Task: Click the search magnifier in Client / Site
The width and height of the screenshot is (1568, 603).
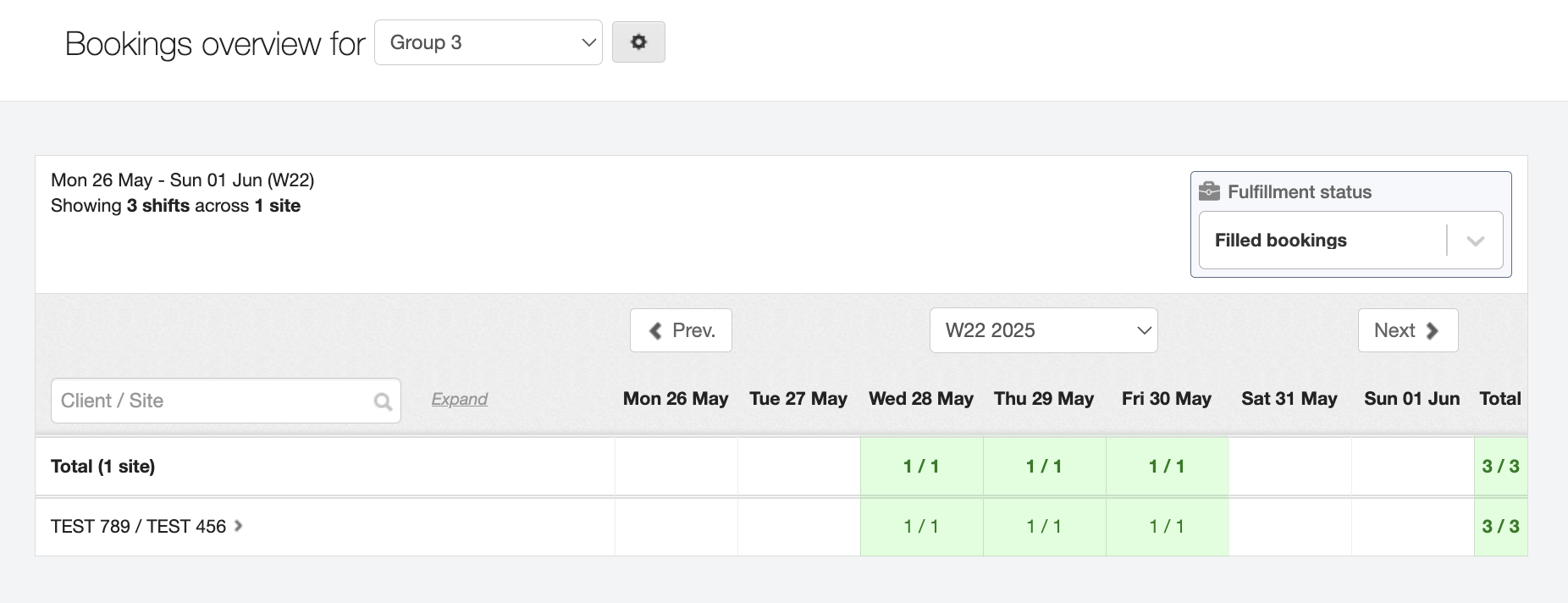Action: click(383, 401)
